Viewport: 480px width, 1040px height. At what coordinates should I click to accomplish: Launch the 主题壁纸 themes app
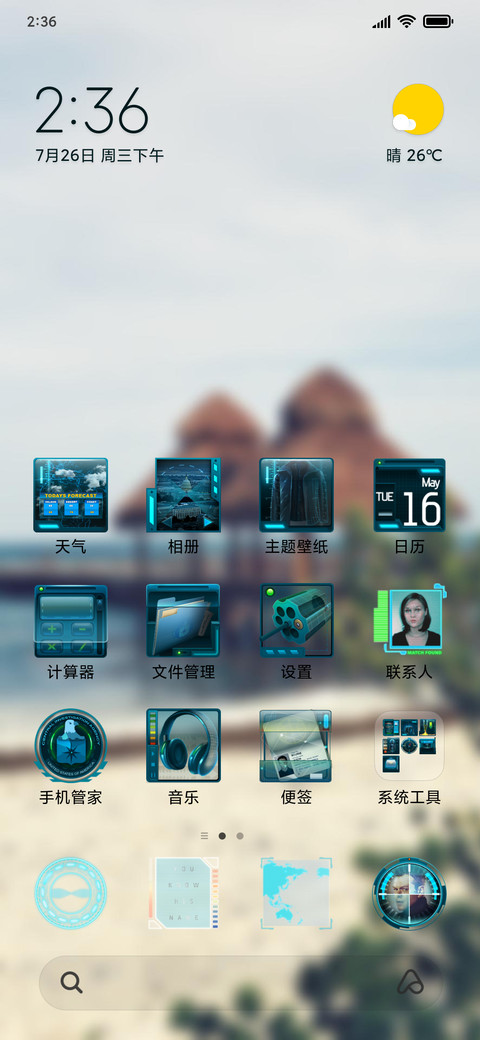tap(296, 495)
